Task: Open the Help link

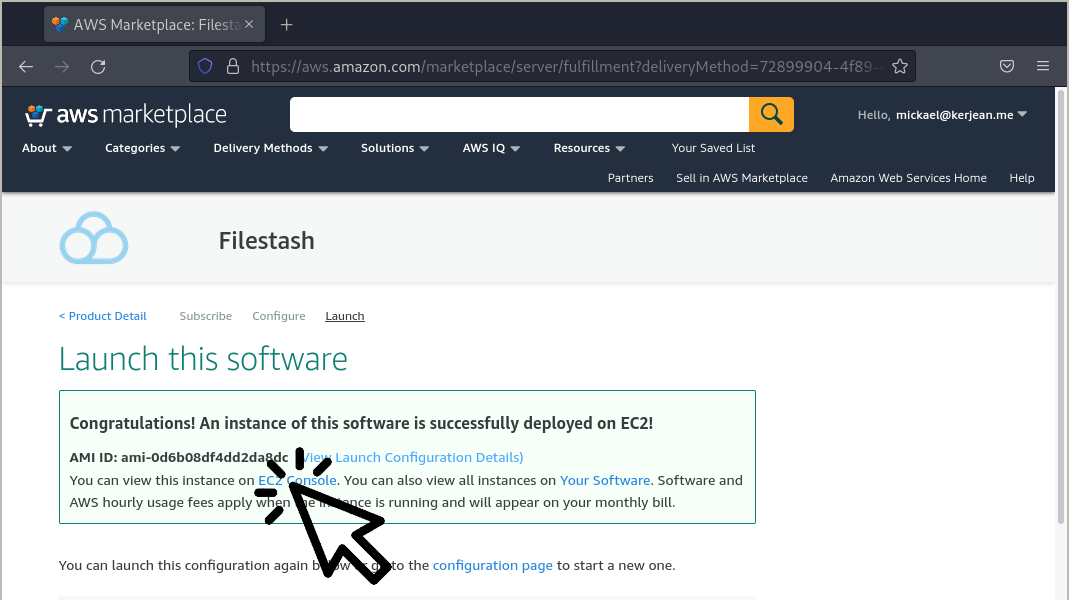Action: point(1022,178)
